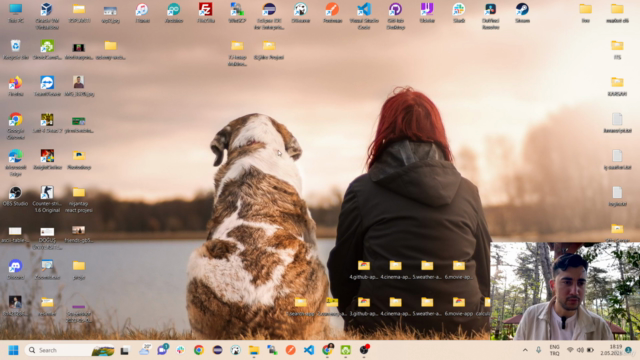Launch Oracle VM VirtualBox from desktop

click(x=47, y=16)
